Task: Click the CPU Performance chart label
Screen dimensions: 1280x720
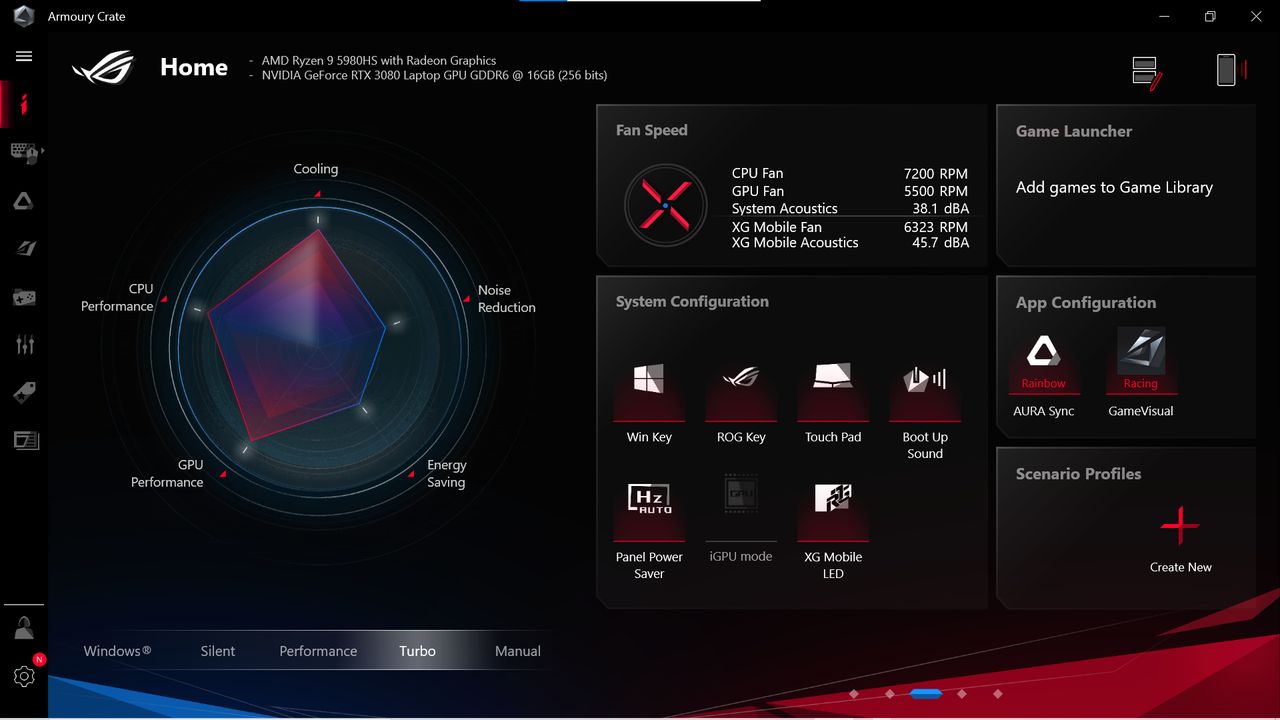Action: (x=117, y=297)
